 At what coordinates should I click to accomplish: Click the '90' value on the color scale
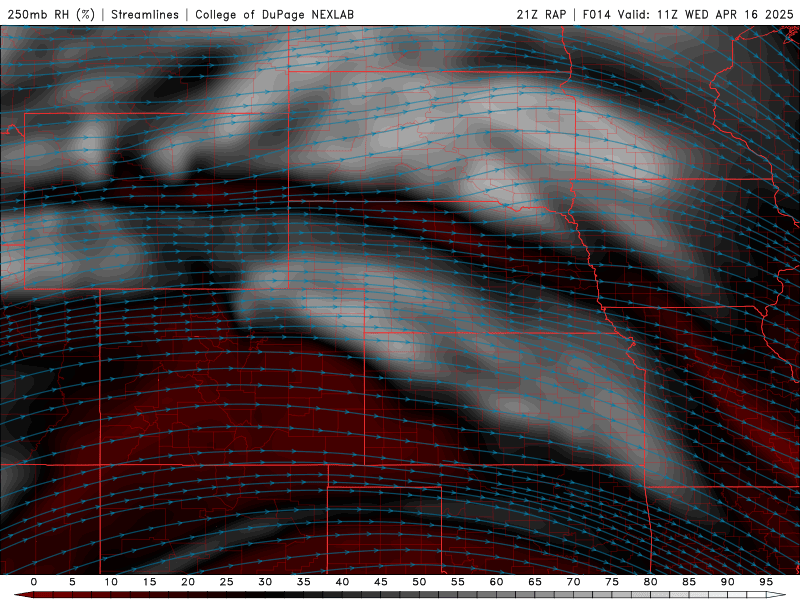pyautogui.click(x=728, y=582)
